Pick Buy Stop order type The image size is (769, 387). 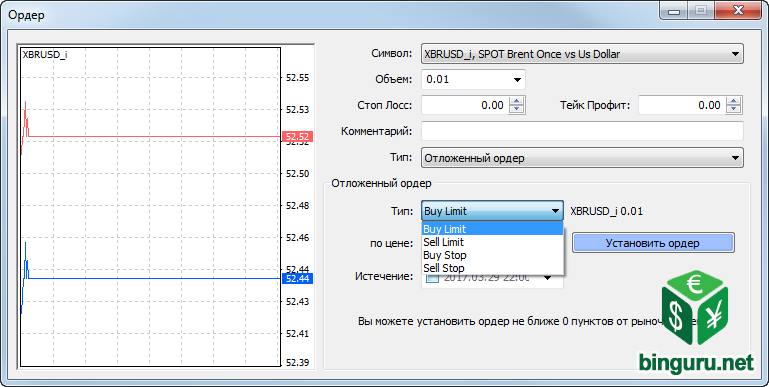(492, 255)
